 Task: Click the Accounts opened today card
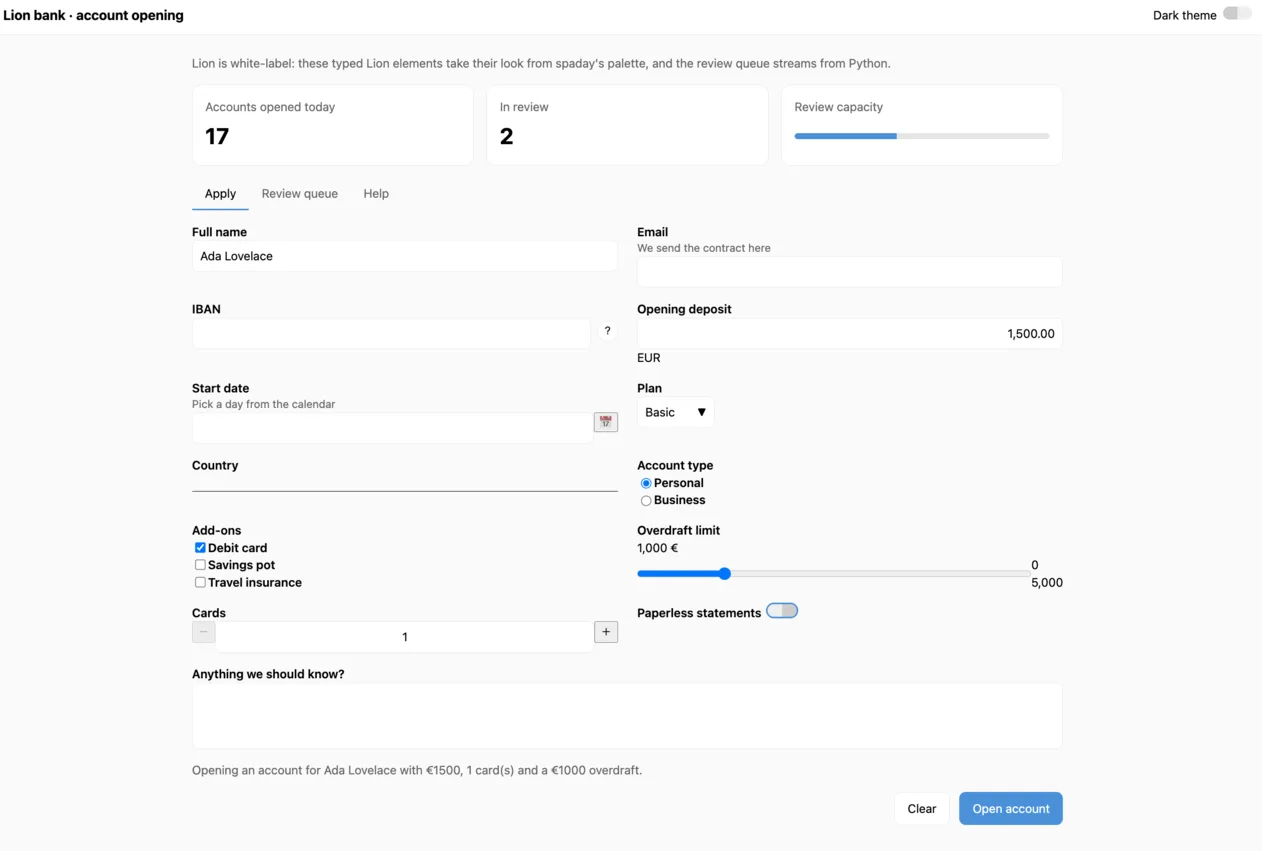(333, 125)
